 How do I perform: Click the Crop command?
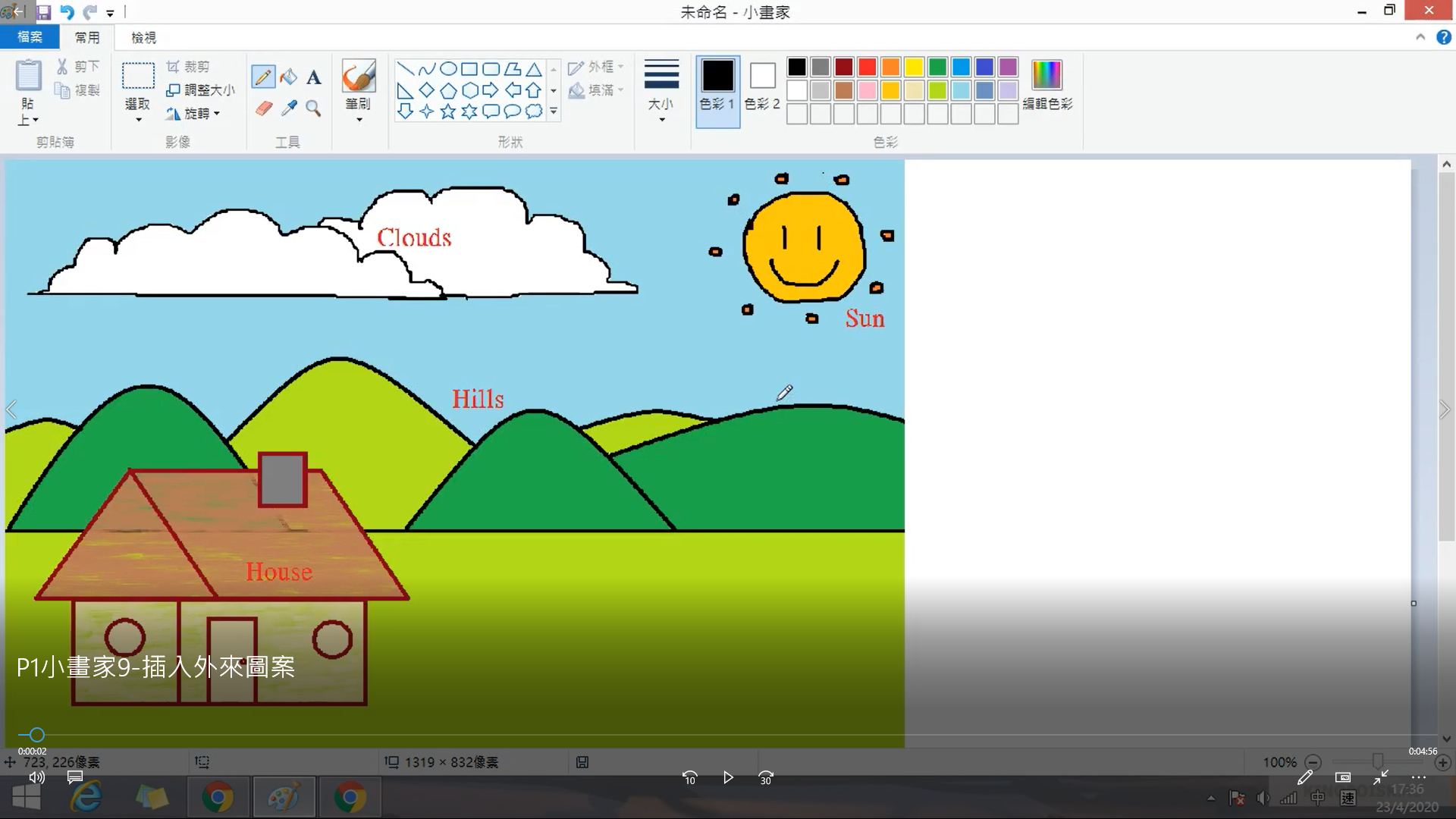[x=188, y=67]
